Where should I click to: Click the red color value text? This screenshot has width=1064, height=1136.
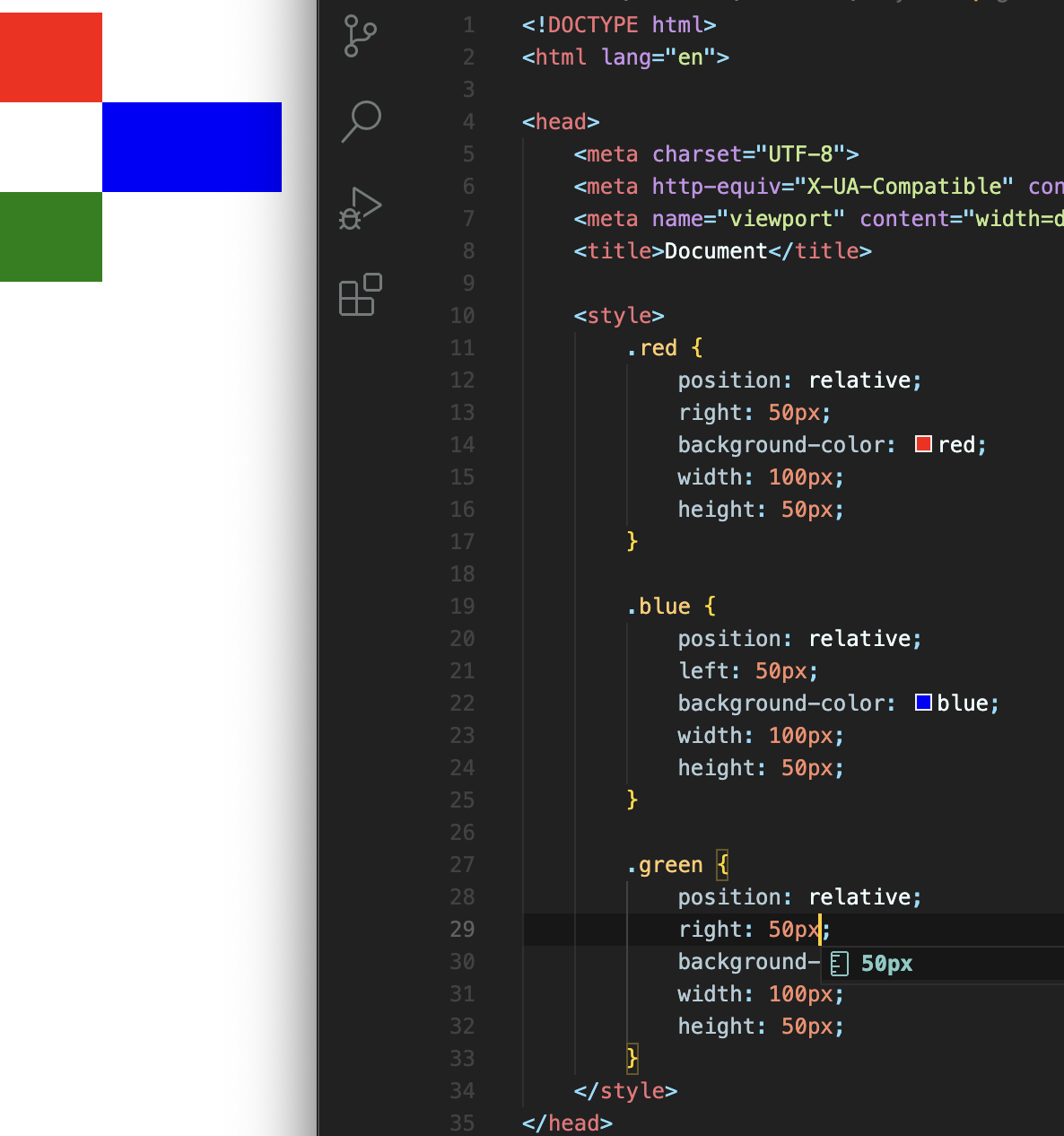(x=956, y=445)
